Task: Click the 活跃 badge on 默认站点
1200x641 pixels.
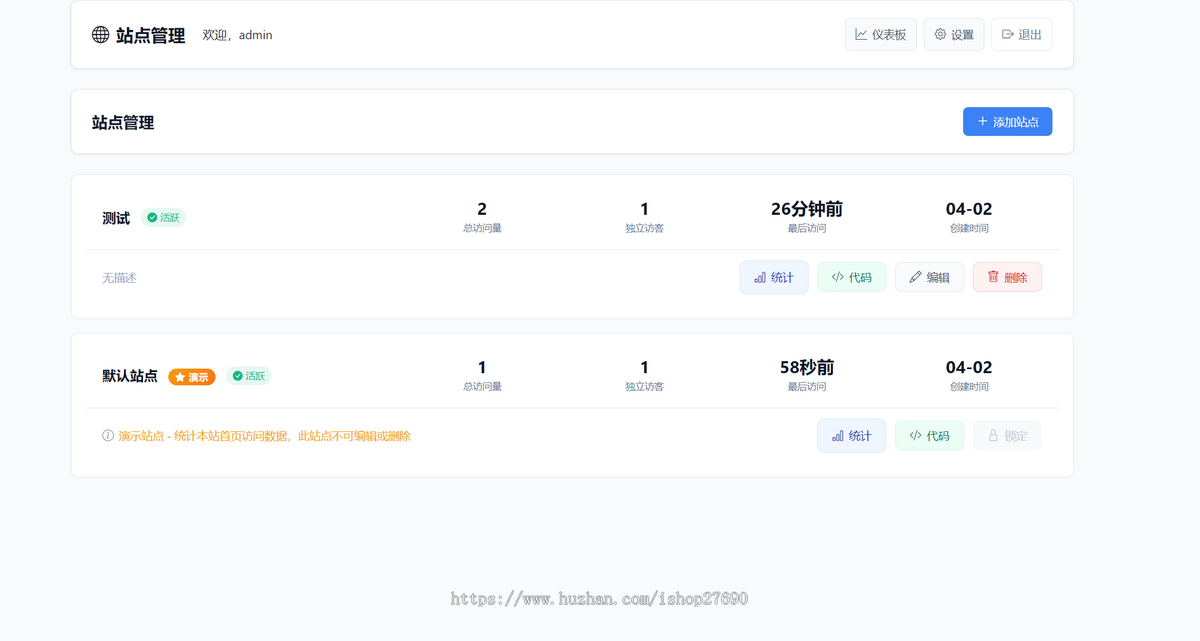Action: [248, 376]
